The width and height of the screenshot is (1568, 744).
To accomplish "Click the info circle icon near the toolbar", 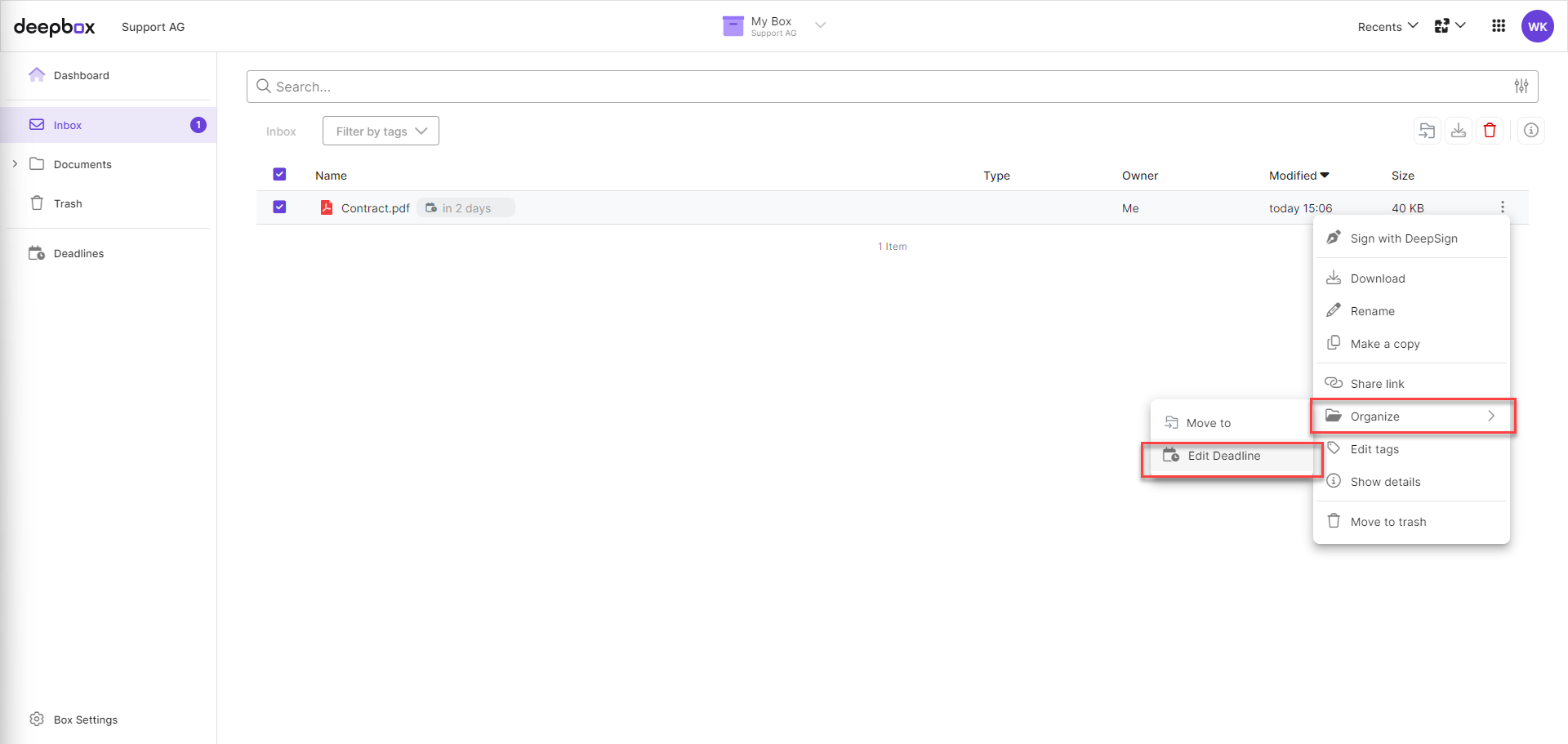I will pos(1531,130).
